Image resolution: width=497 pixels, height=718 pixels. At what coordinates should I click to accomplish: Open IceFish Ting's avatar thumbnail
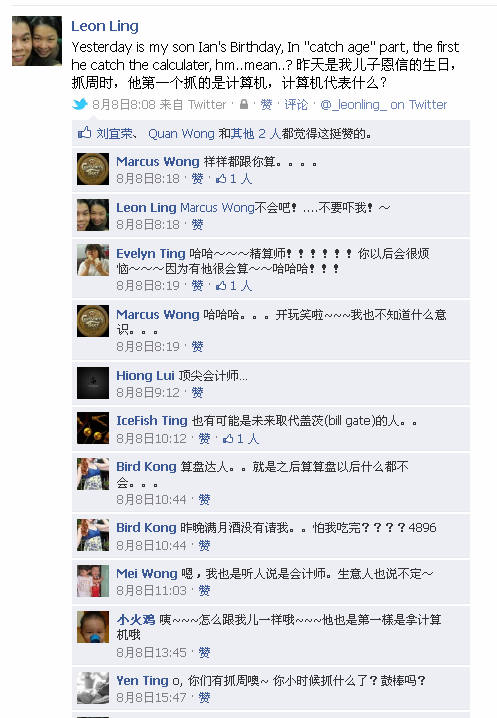point(93,428)
